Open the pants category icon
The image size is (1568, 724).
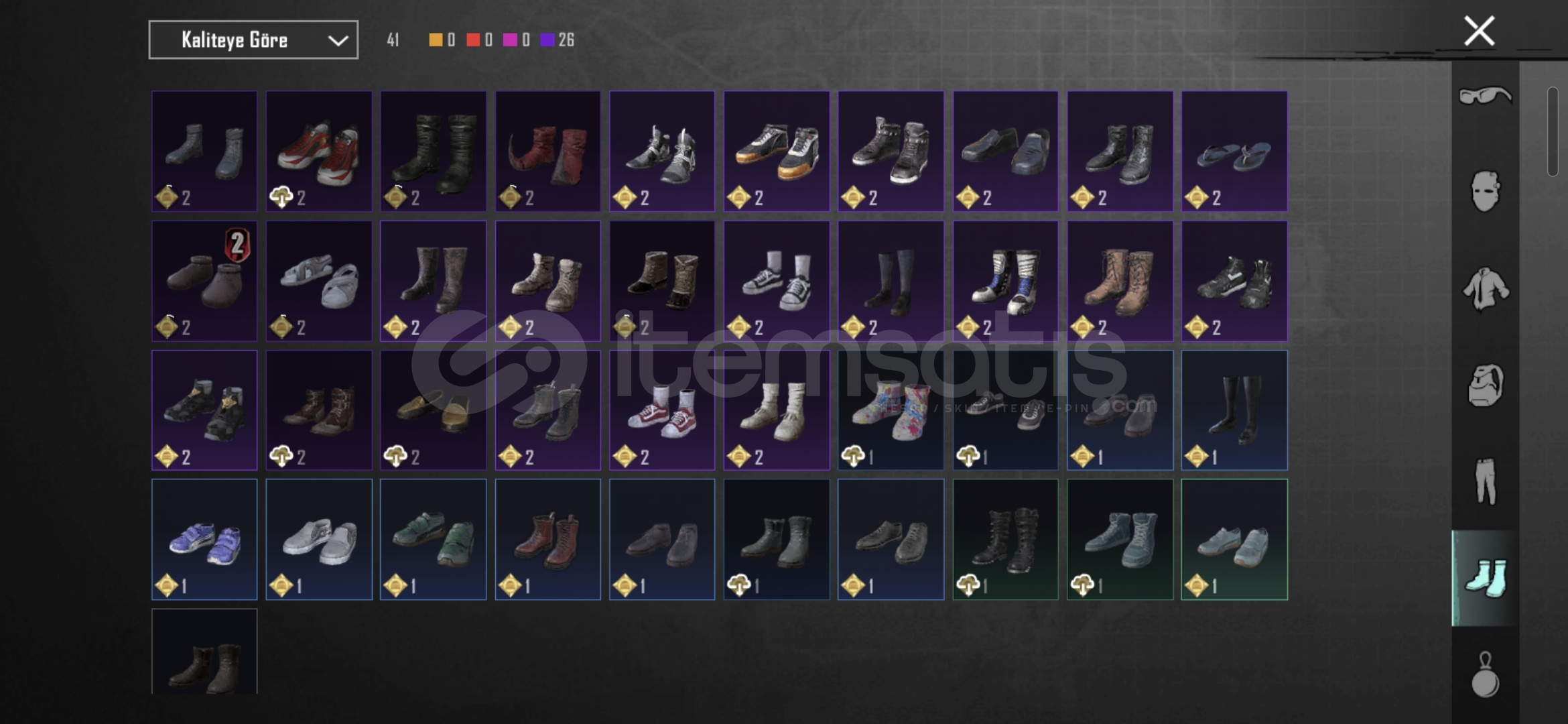tap(1485, 481)
